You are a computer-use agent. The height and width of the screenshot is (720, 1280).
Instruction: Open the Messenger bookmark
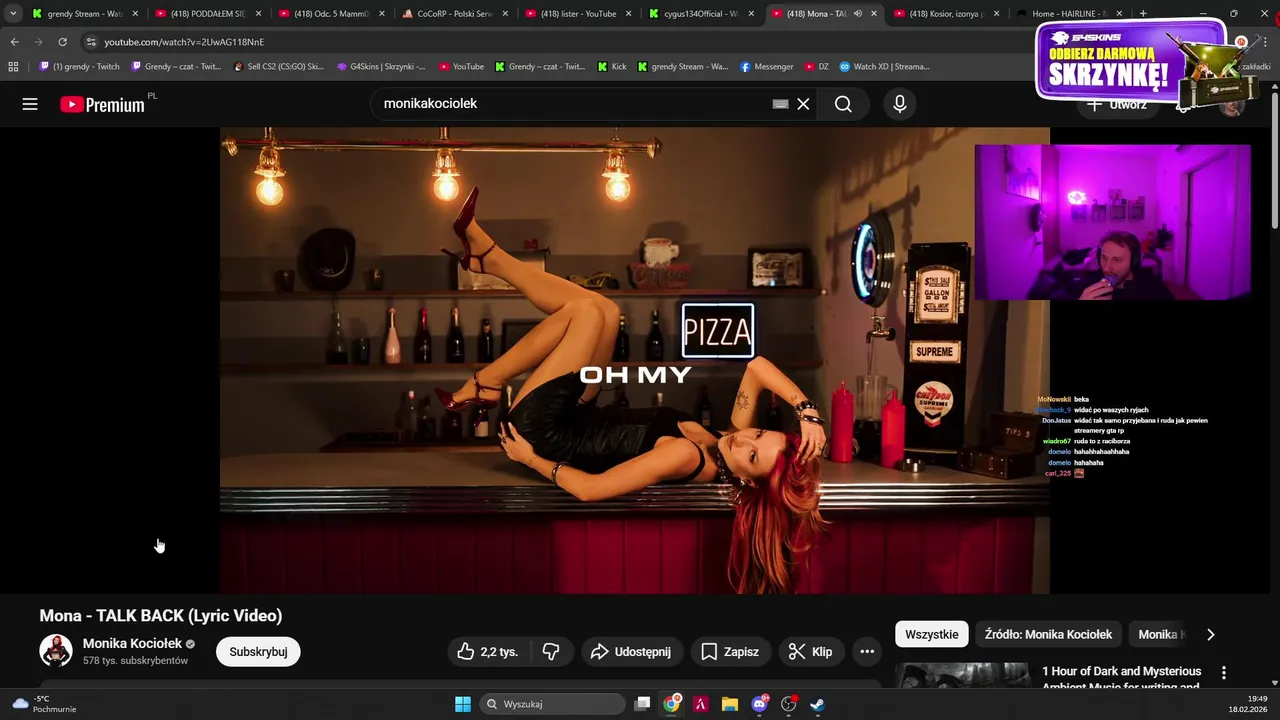click(x=767, y=67)
